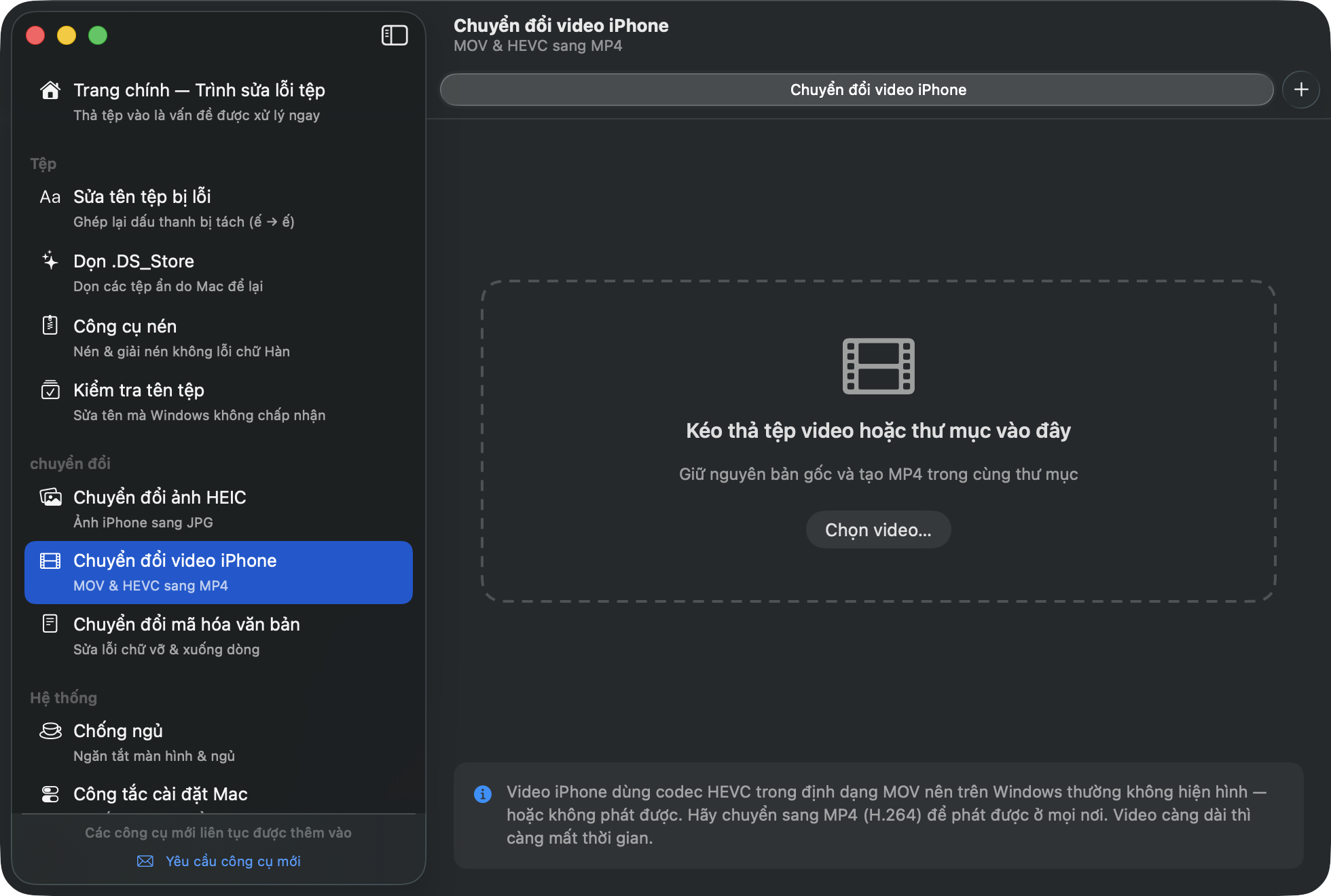
Task: Open Công tắc cài đặt Mac
Action: click(219, 796)
